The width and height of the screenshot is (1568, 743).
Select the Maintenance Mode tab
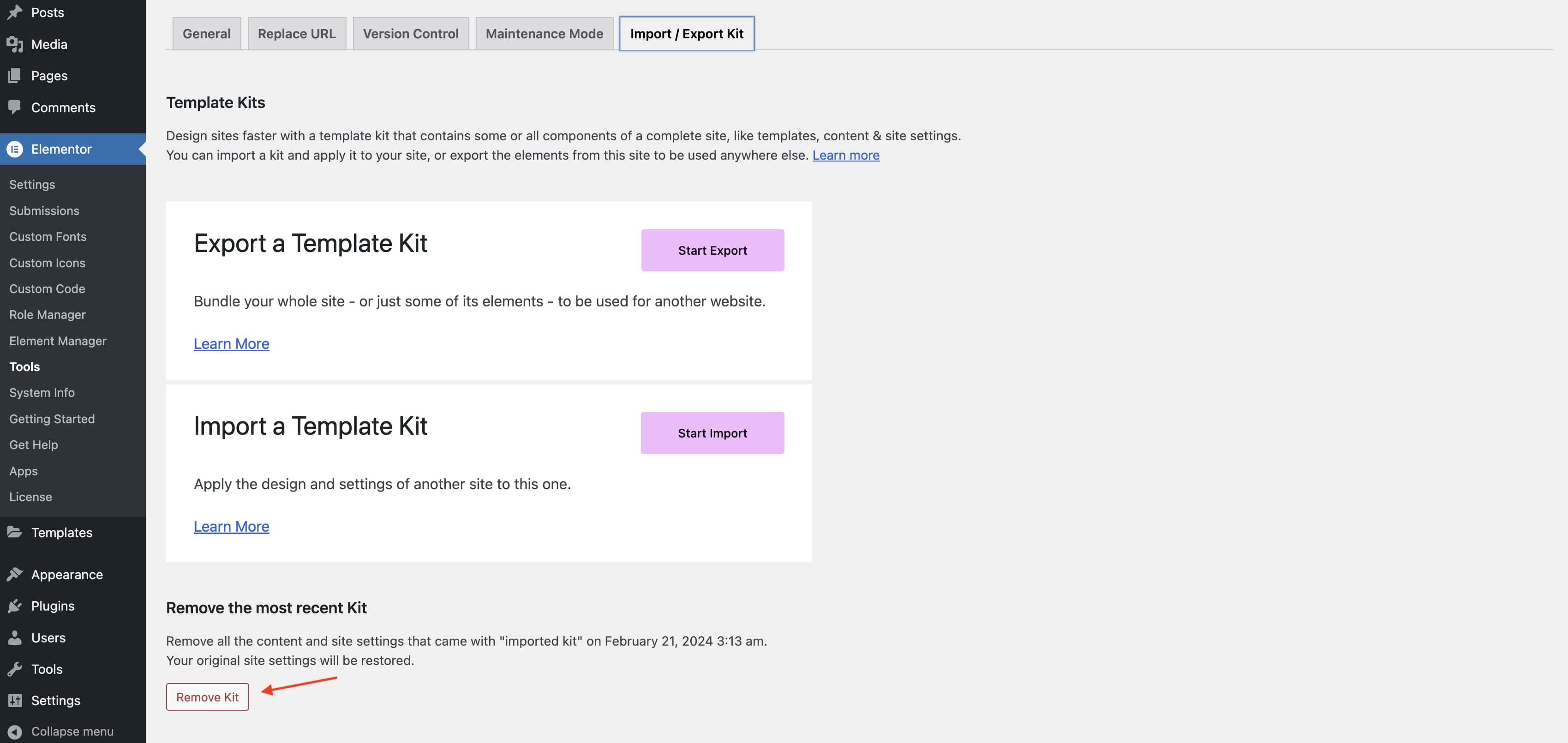[544, 34]
